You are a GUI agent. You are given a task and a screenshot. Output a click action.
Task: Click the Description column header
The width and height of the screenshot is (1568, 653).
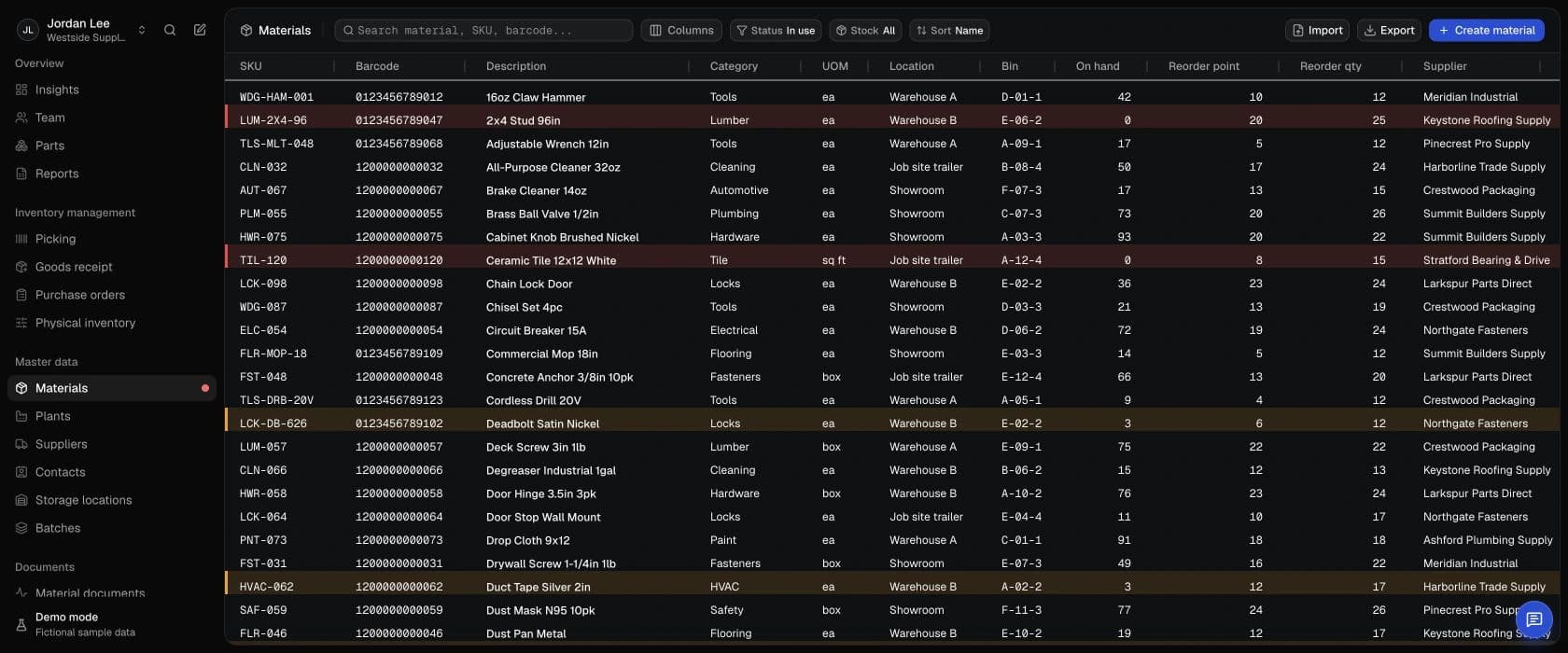pyautogui.click(x=516, y=66)
